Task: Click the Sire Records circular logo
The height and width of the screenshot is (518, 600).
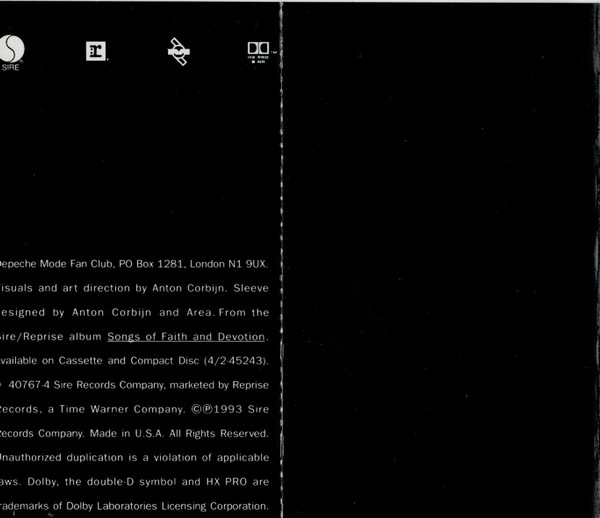Action: coord(12,50)
